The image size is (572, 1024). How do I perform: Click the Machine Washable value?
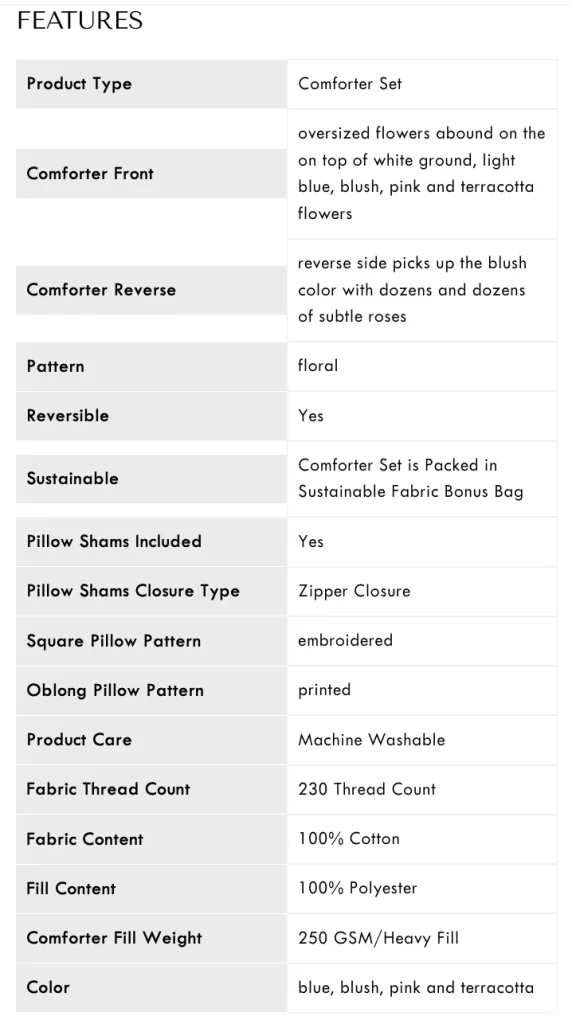(372, 740)
